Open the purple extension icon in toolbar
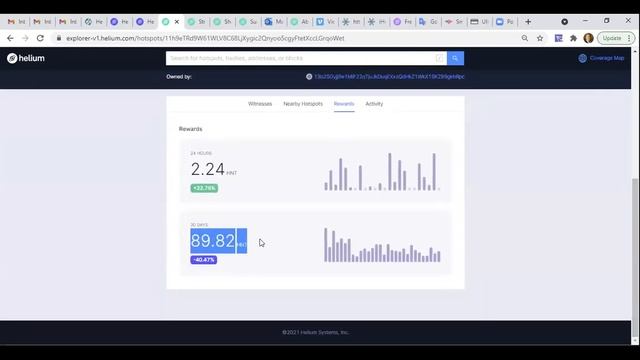This screenshot has width=640, height=360. [558, 38]
